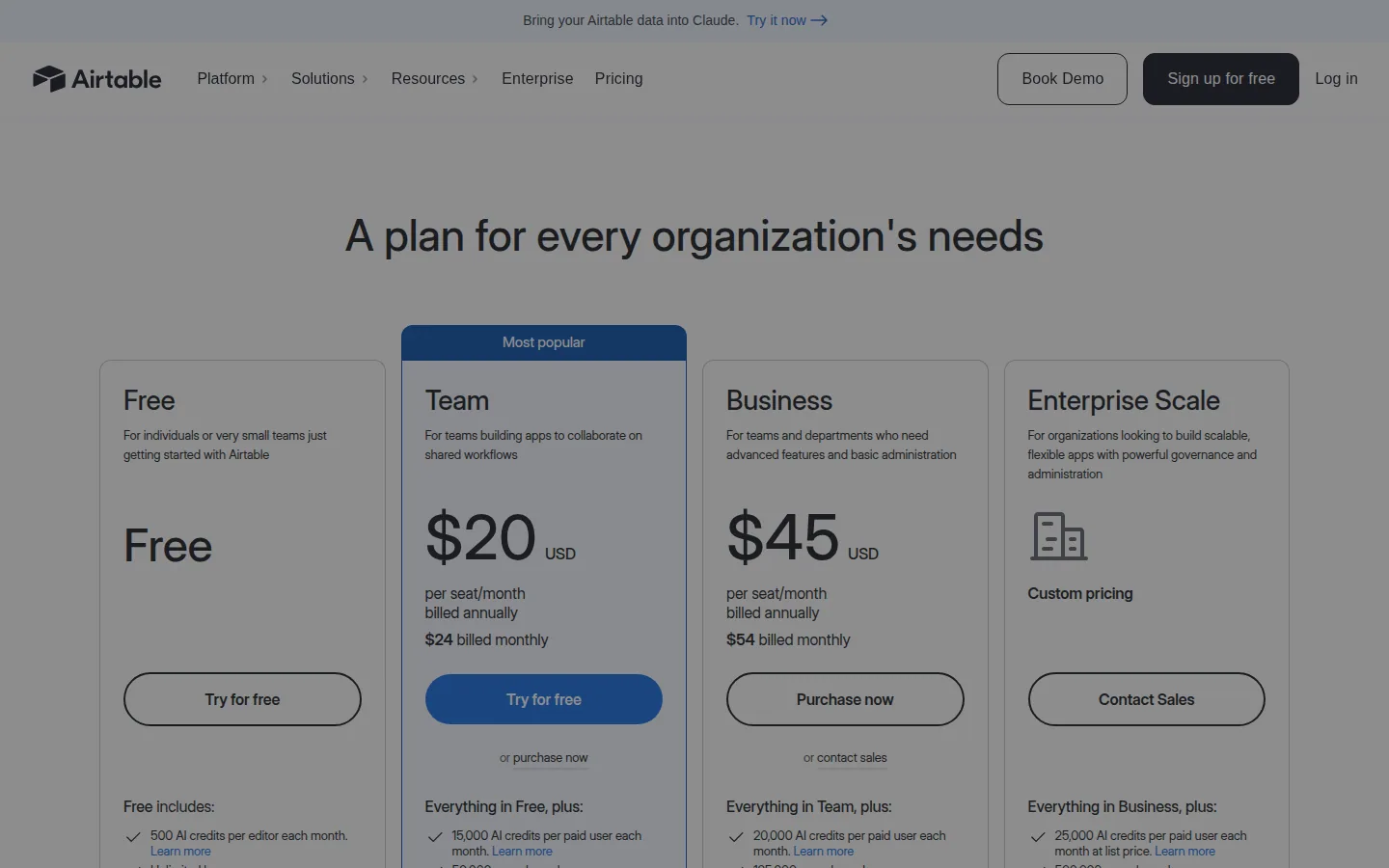
Task: Click Try for free in Team plan
Action: [544, 699]
